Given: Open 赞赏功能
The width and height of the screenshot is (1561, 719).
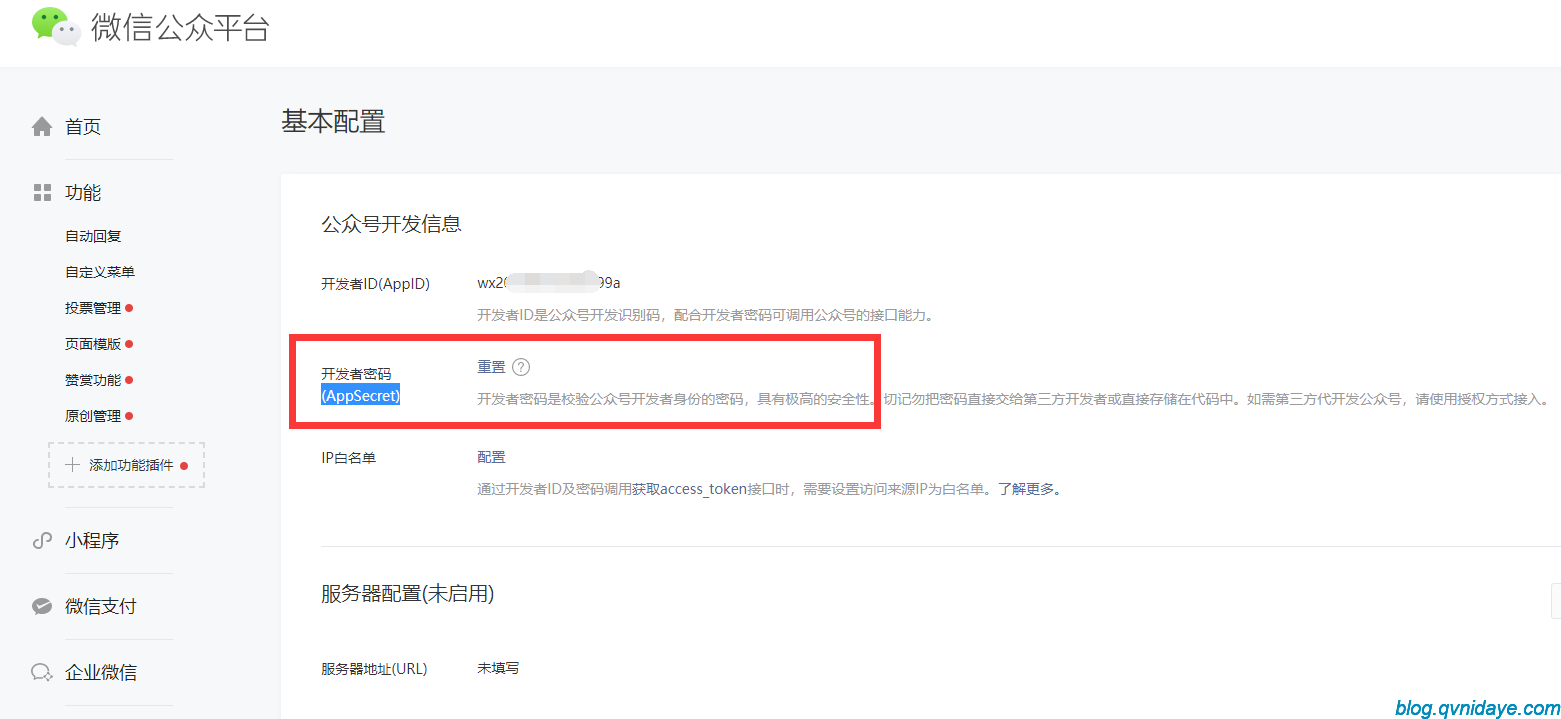Looking at the screenshot, I should (93, 380).
